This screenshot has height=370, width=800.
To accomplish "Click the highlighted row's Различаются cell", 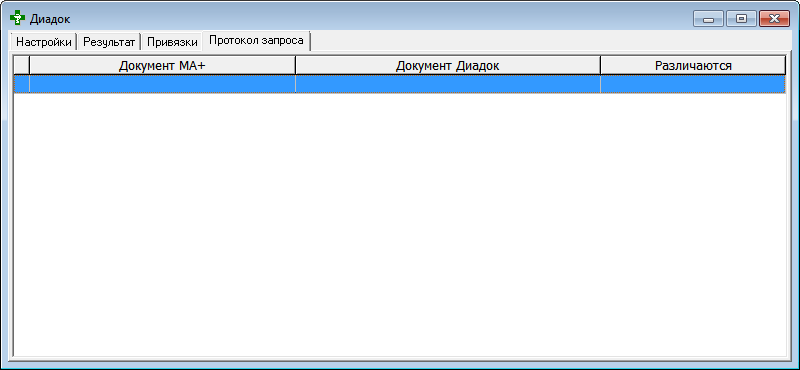I will pos(693,84).
